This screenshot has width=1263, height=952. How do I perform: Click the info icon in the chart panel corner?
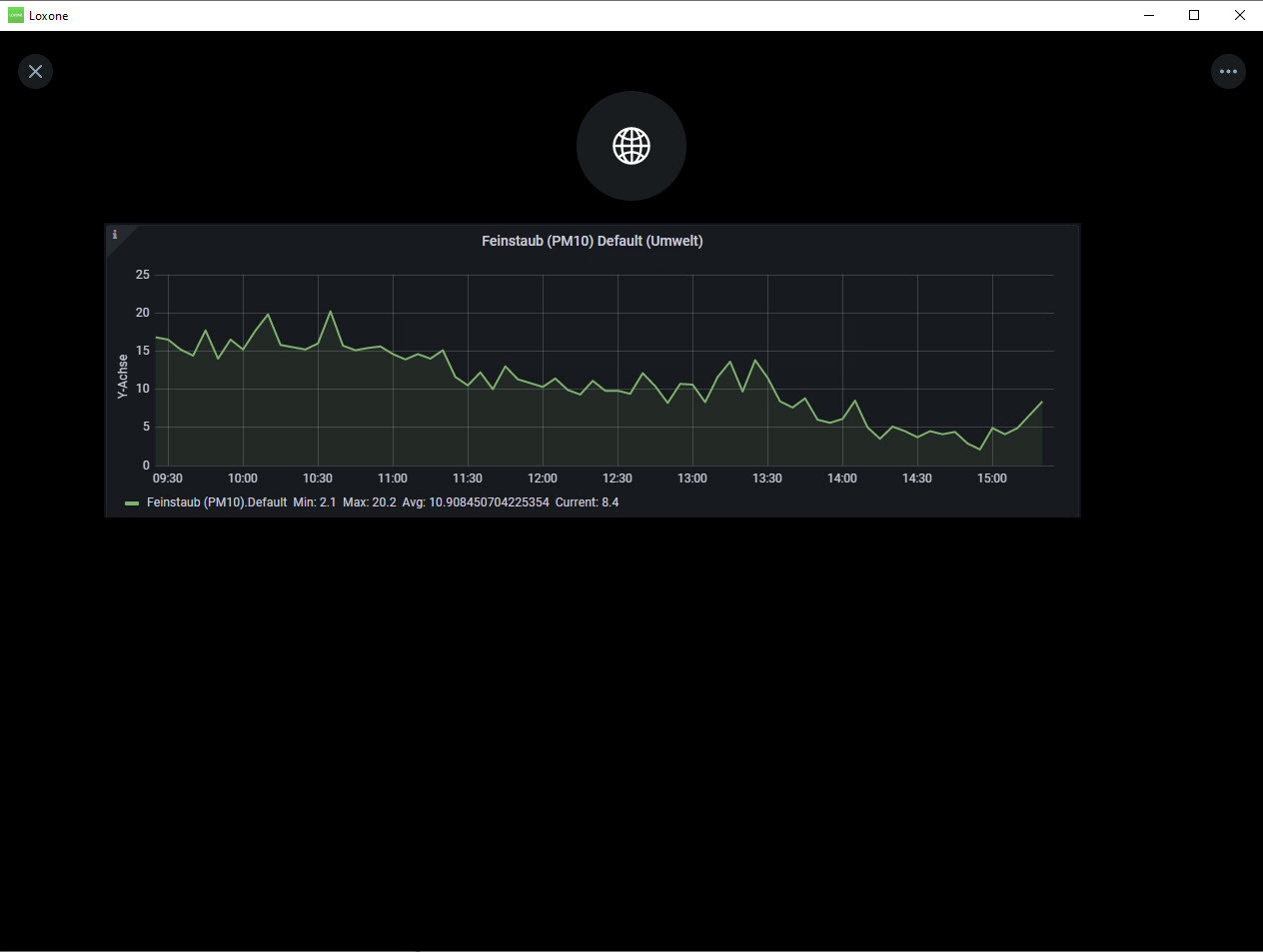[115, 235]
